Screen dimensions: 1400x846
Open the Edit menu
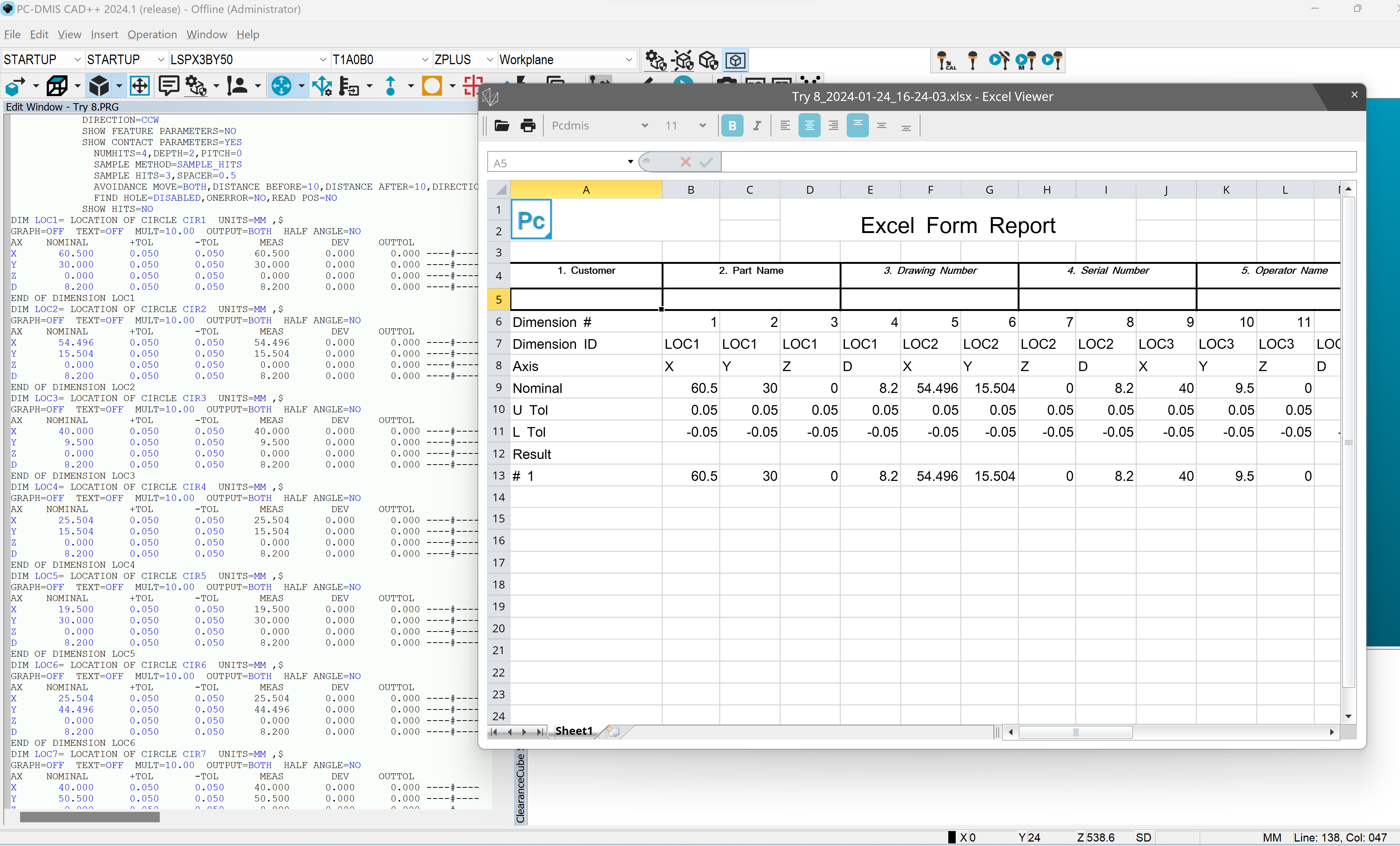39,34
